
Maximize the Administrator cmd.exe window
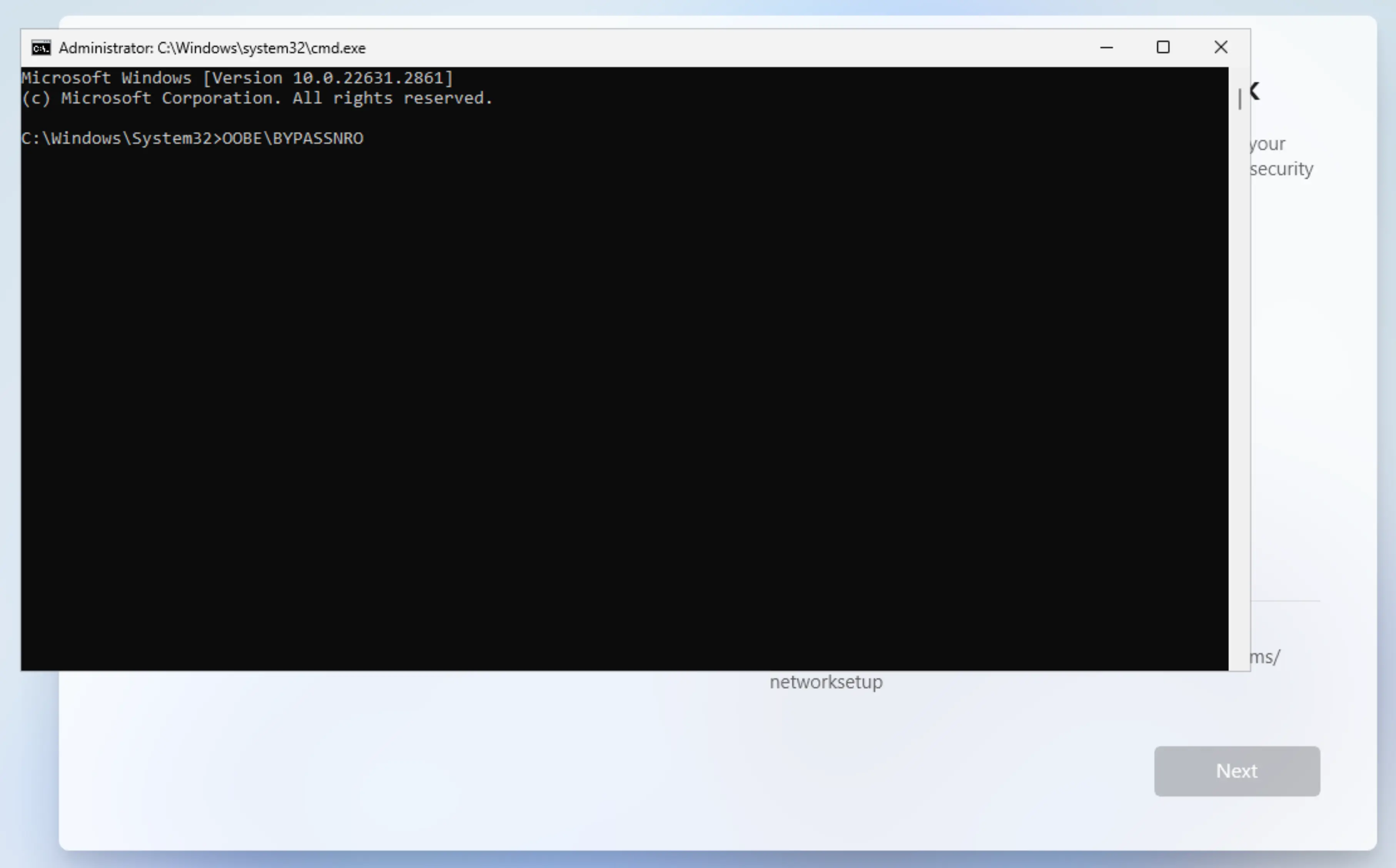[1163, 48]
